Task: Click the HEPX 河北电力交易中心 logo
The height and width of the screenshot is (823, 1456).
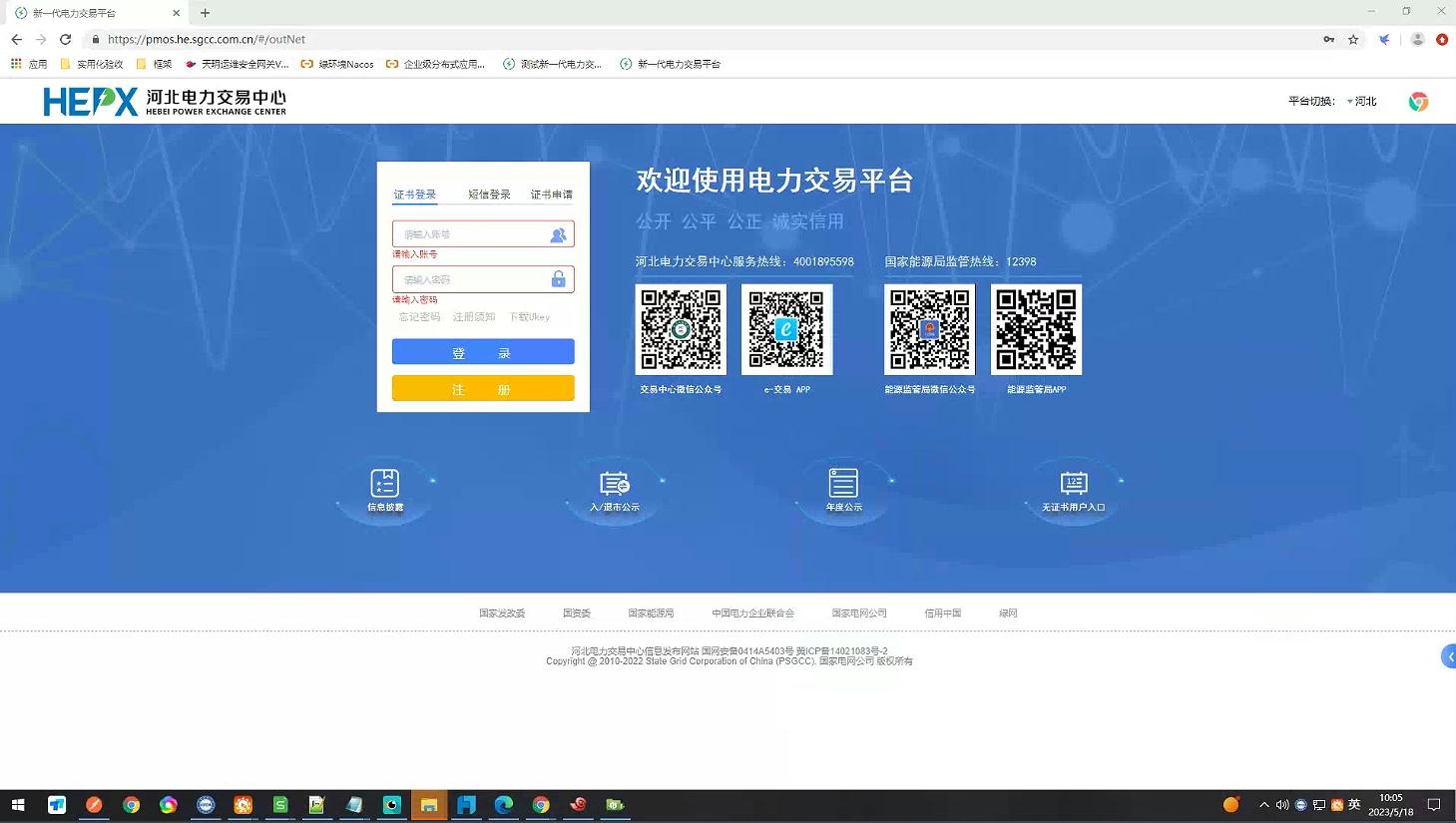Action: click(165, 102)
